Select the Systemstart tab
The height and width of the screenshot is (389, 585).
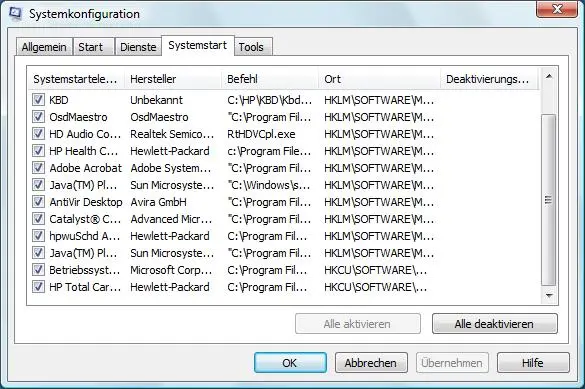(198, 46)
